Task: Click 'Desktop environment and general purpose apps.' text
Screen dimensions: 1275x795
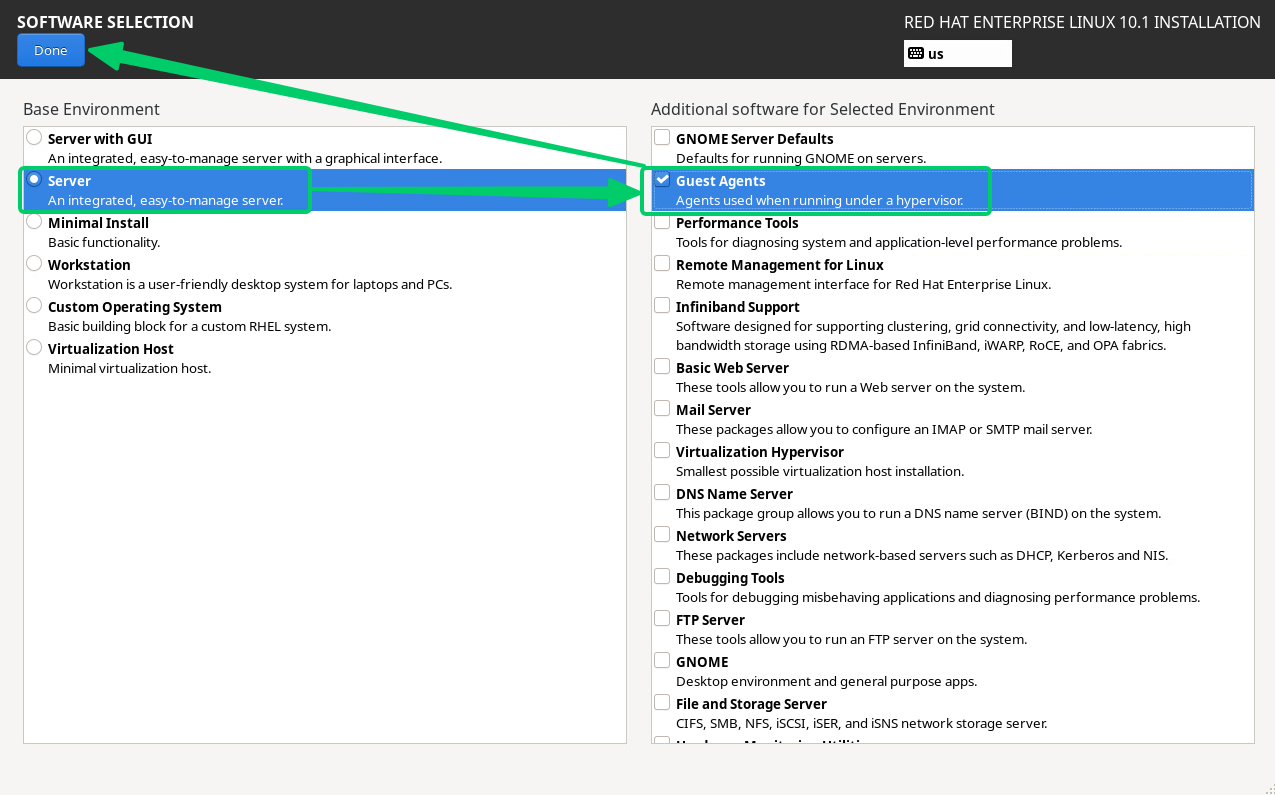Action: (x=826, y=681)
